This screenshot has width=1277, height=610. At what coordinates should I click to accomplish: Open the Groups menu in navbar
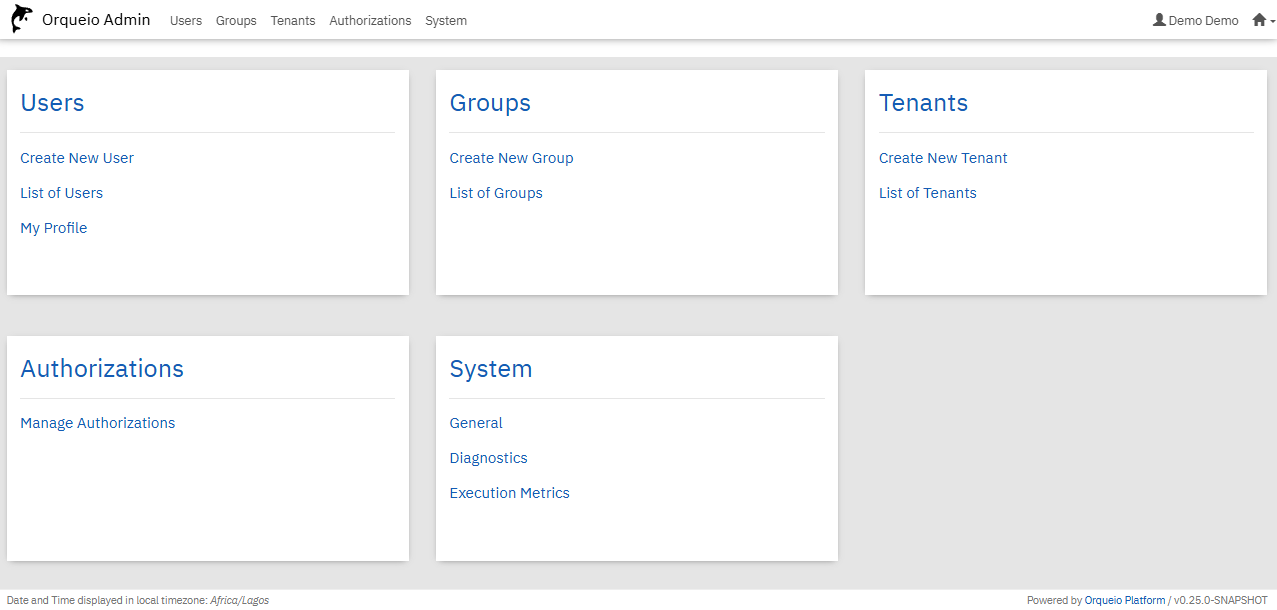point(236,21)
